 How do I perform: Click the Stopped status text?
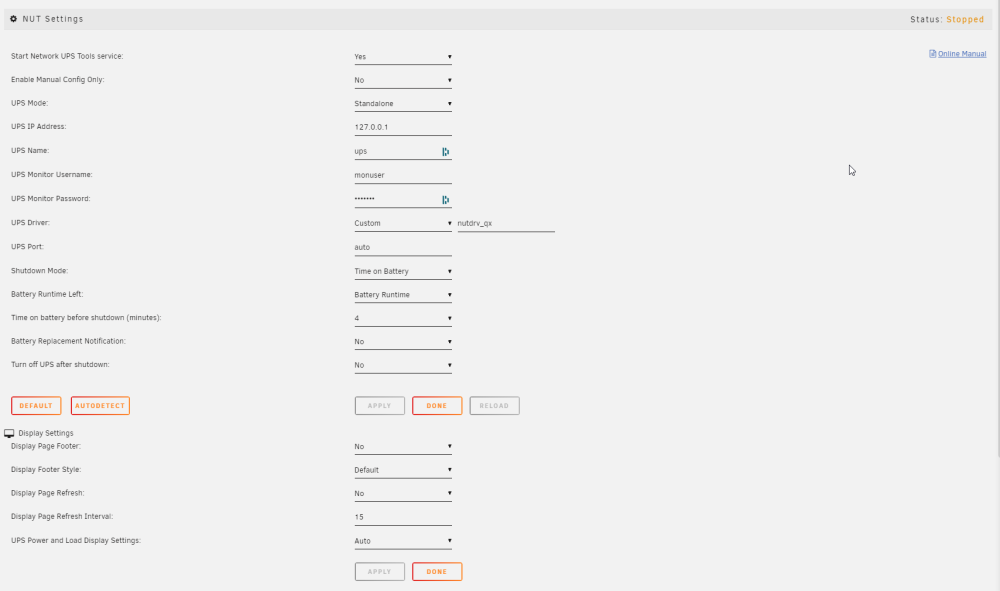click(x=965, y=20)
